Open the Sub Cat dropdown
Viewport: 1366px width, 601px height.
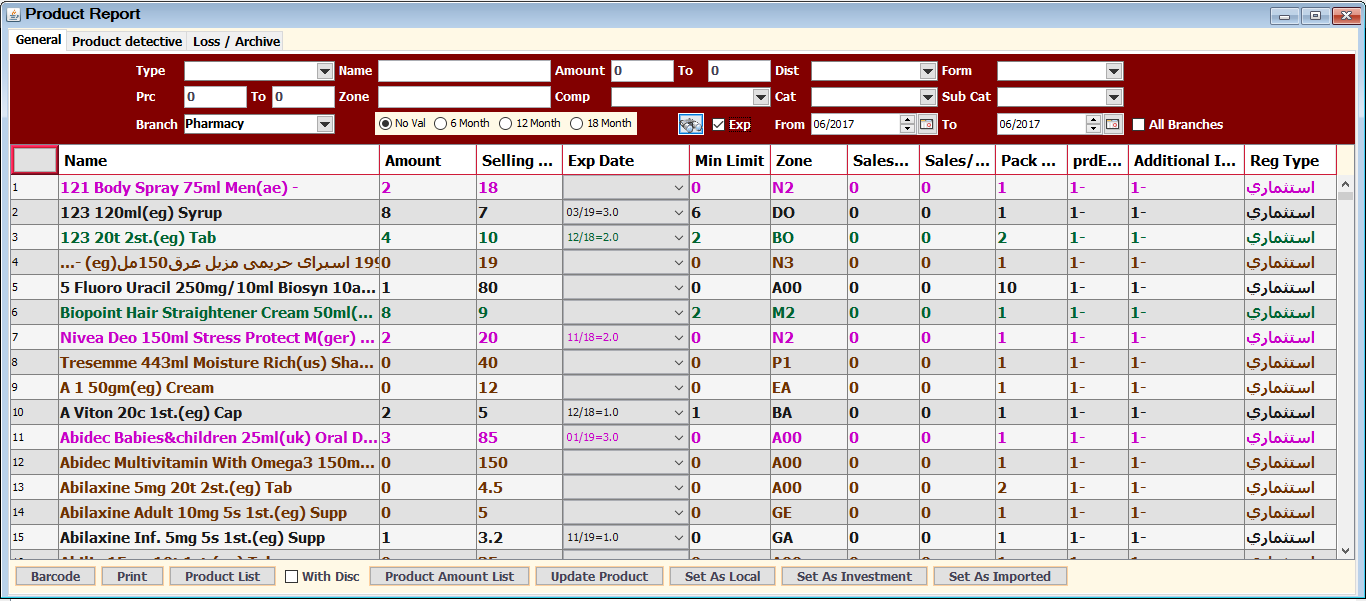point(1114,97)
